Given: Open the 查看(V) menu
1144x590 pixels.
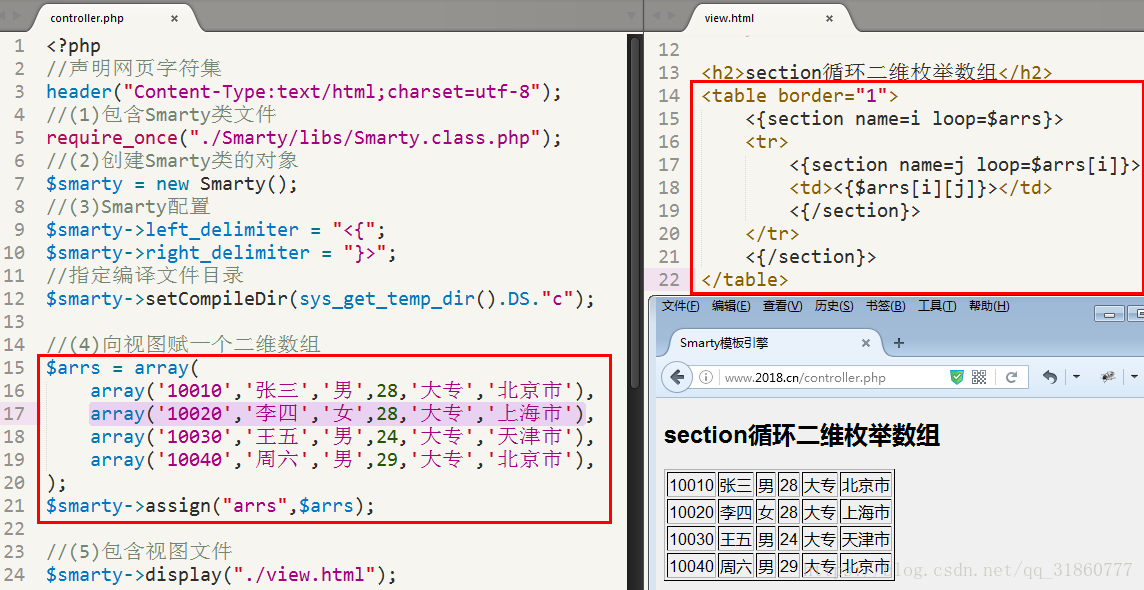Looking at the screenshot, I should pos(782,306).
